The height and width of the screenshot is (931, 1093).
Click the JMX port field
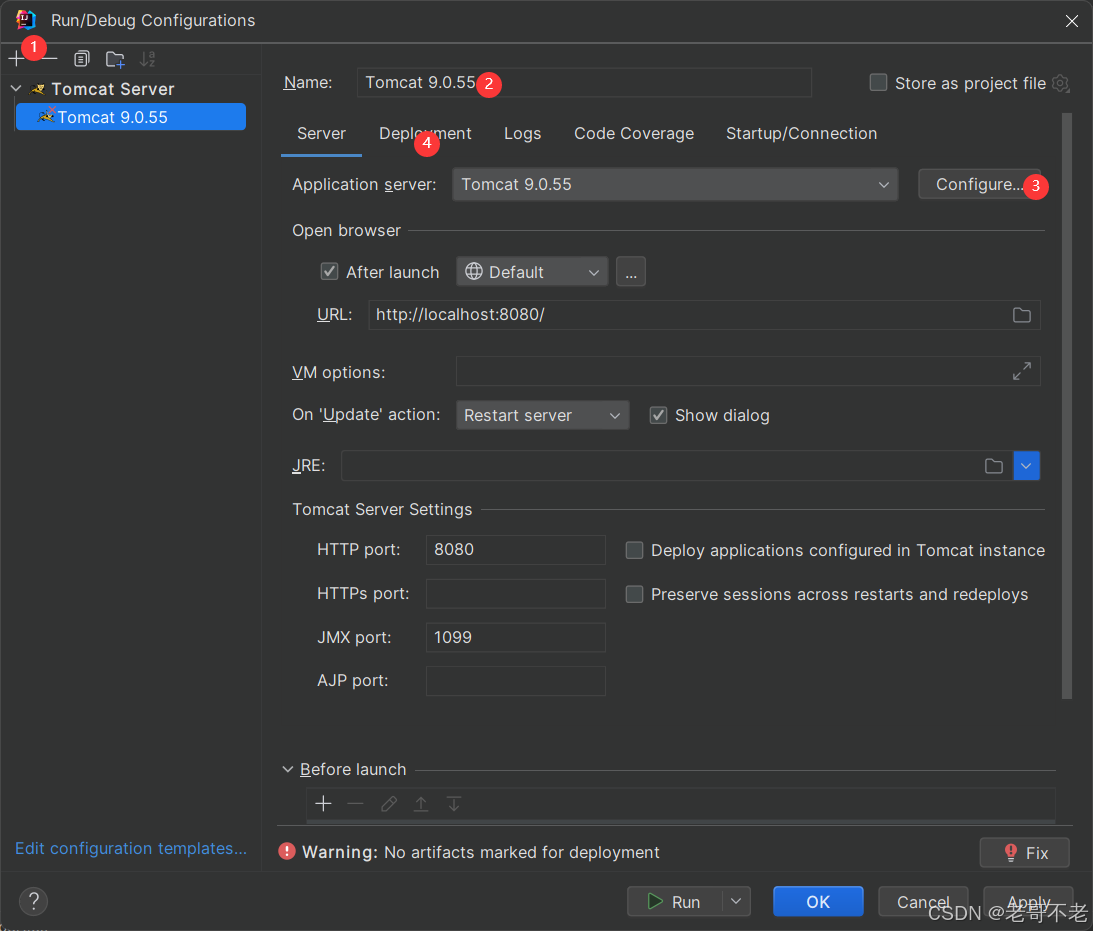point(516,638)
